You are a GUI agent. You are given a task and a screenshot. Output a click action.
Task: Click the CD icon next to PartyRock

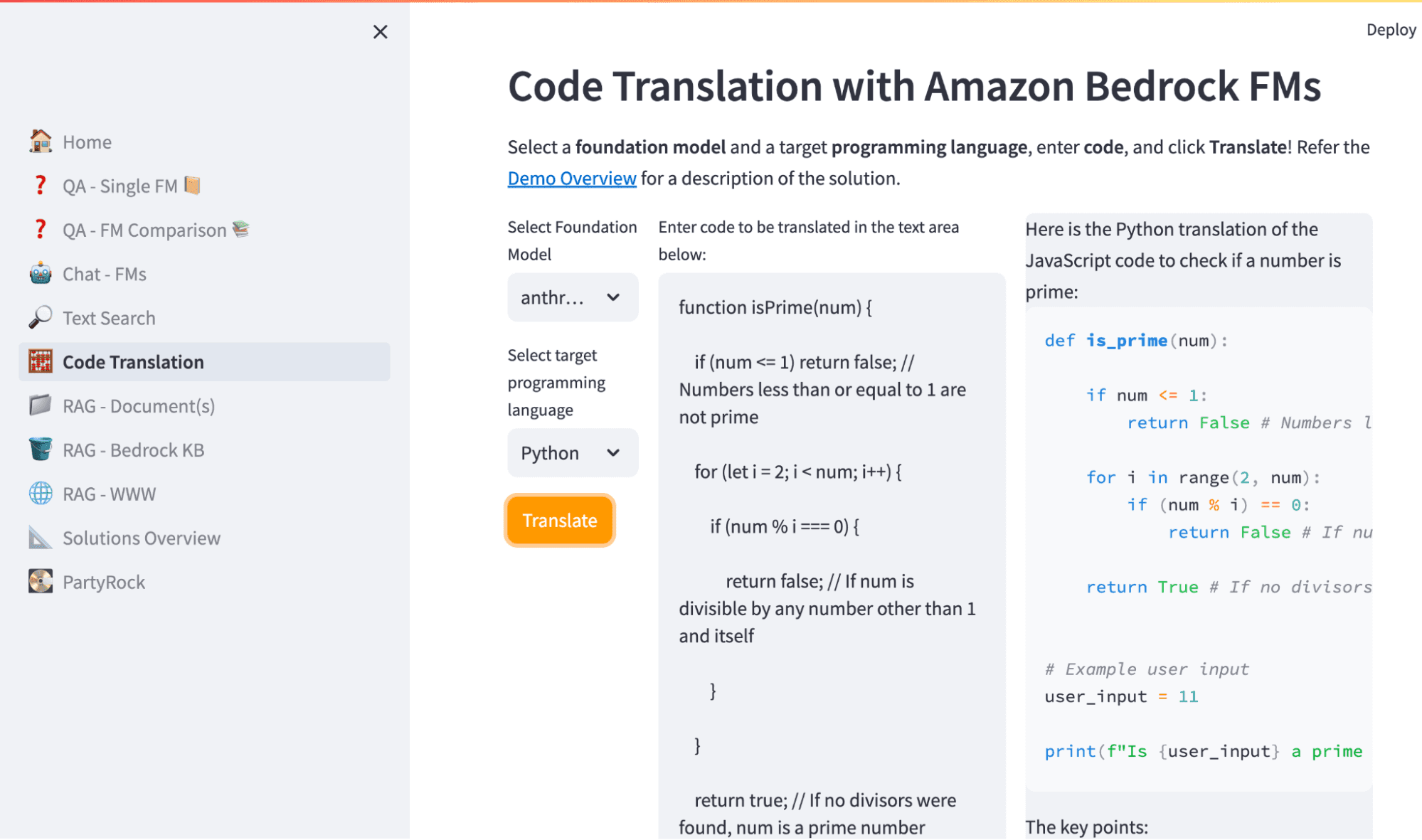41,582
